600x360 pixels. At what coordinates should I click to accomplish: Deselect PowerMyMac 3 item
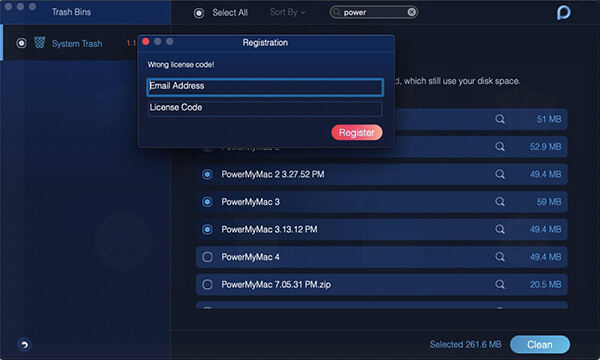(x=207, y=202)
